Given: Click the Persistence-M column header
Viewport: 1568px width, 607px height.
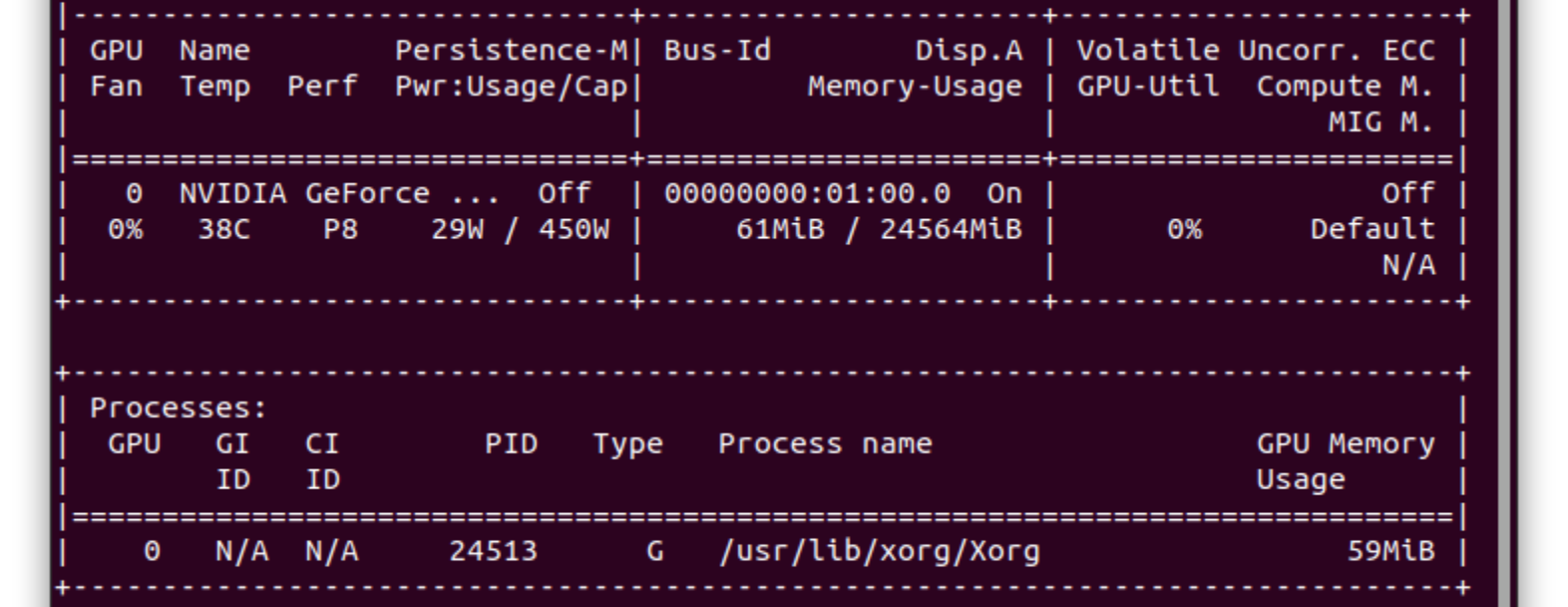Looking at the screenshot, I should (x=511, y=51).
